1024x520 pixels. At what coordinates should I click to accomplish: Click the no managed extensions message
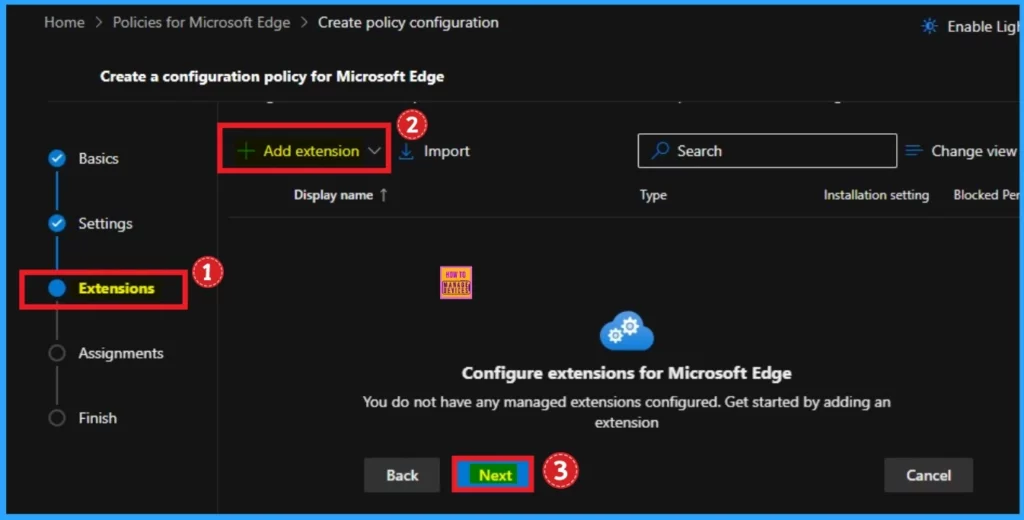click(626, 412)
